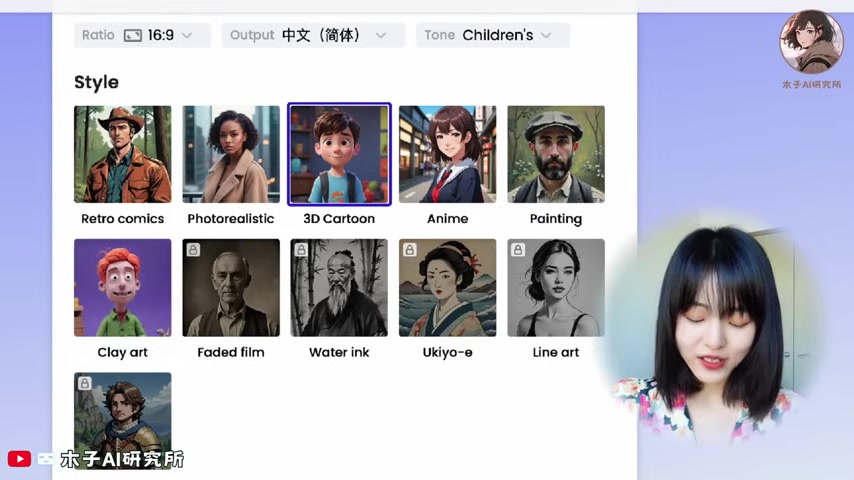The height and width of the screenshot is (480, 854).
Task: Choose the Painting style
Action: click(x=556, y=154)
